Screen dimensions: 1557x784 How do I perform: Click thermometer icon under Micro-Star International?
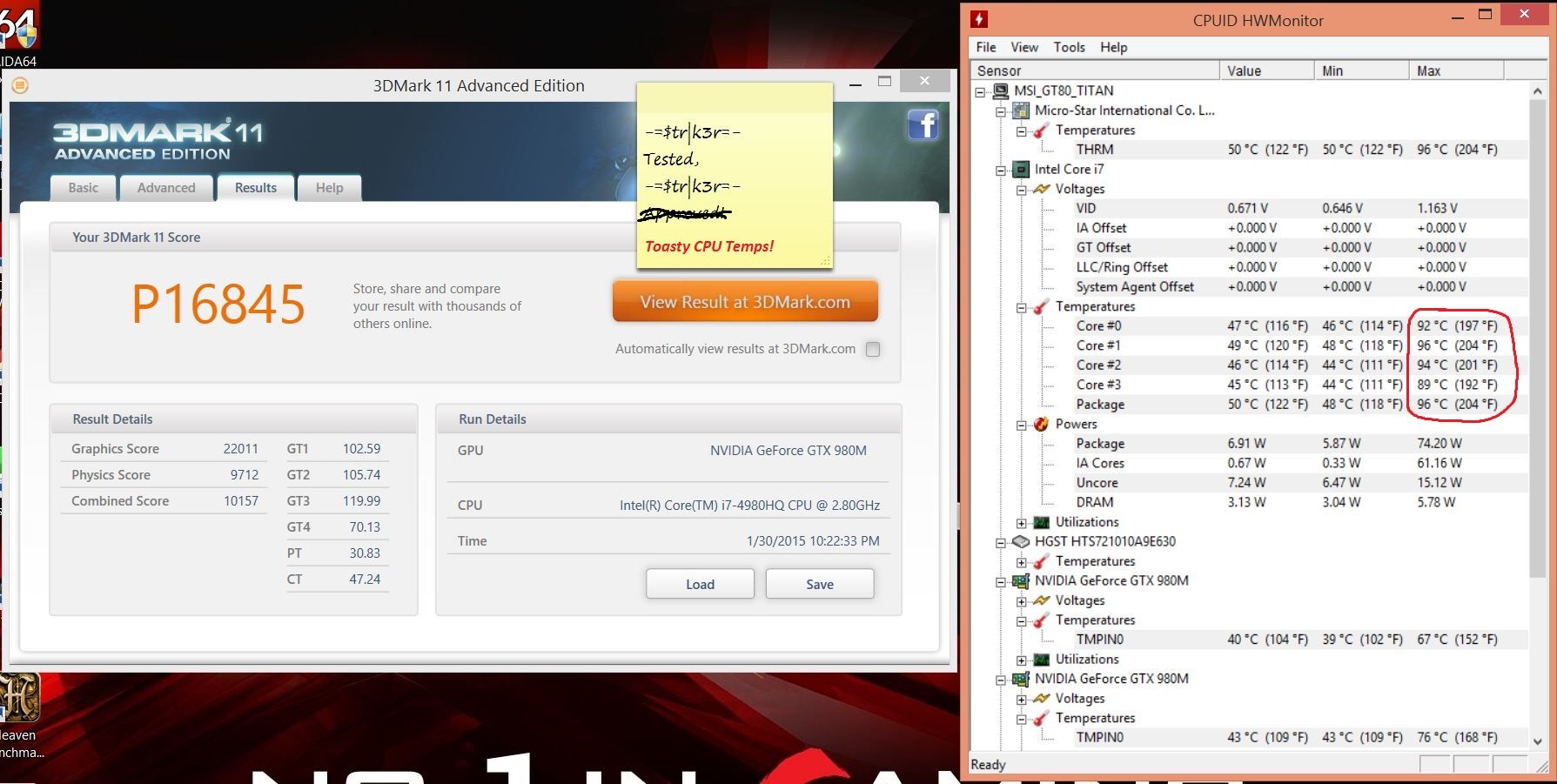point(1041,131)
